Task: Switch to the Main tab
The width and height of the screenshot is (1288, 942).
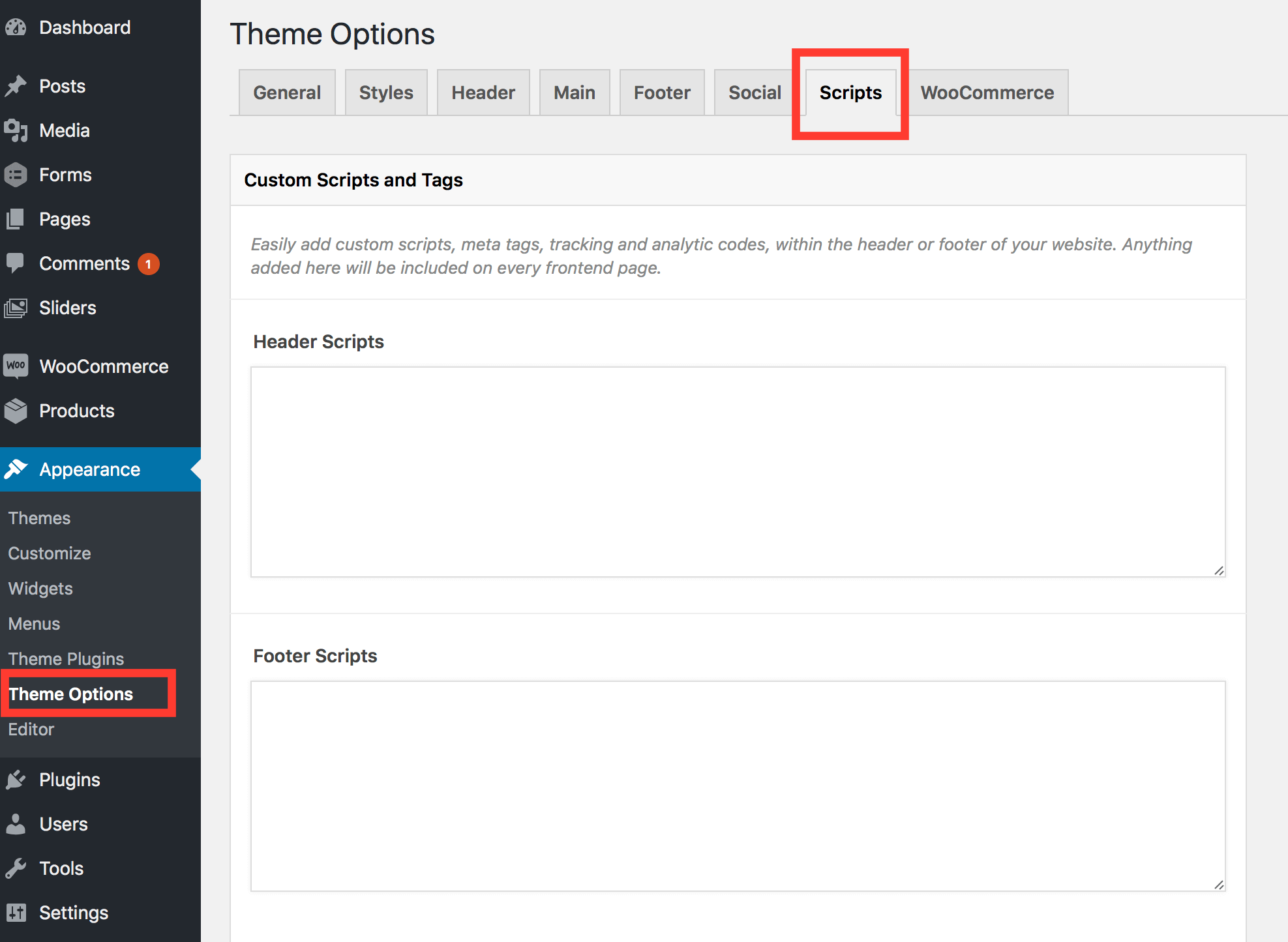Action: click(x=575, y=93)
